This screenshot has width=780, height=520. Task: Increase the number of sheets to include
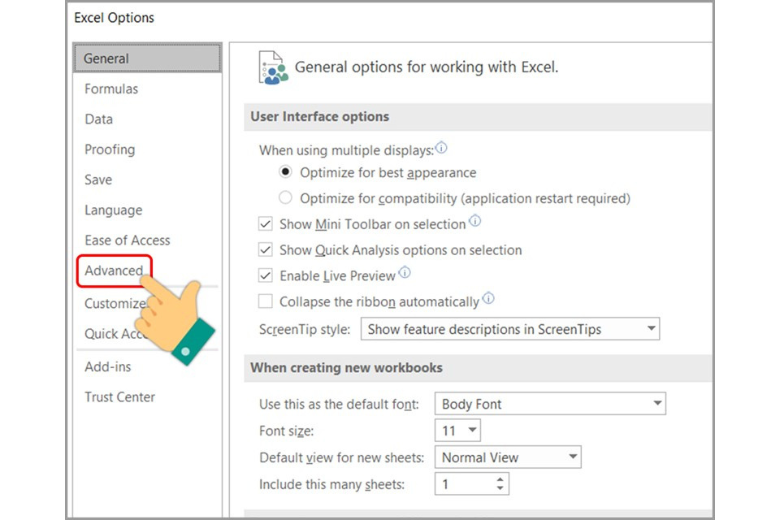(500, 479)
